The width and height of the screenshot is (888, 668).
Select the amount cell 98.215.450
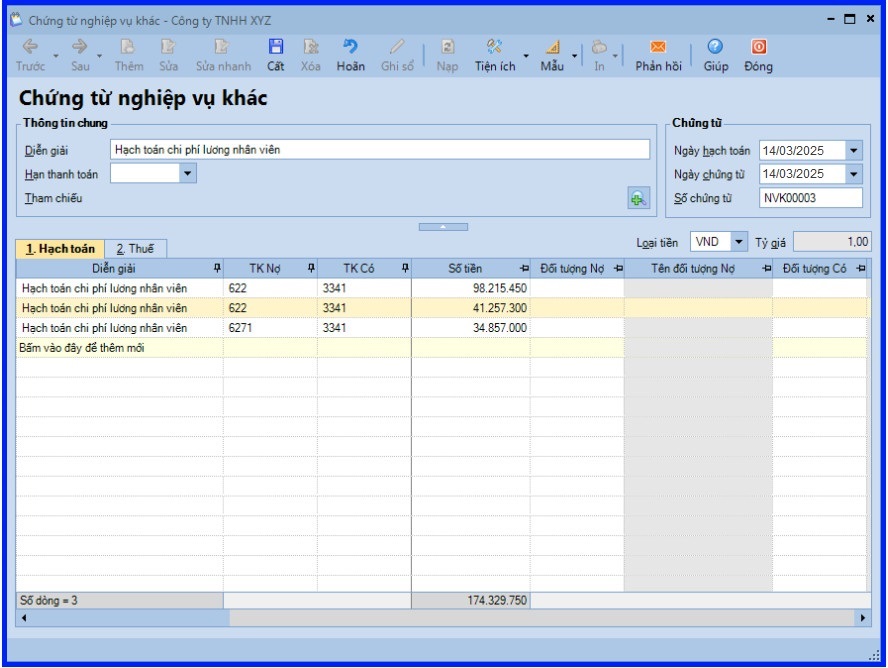471,288
